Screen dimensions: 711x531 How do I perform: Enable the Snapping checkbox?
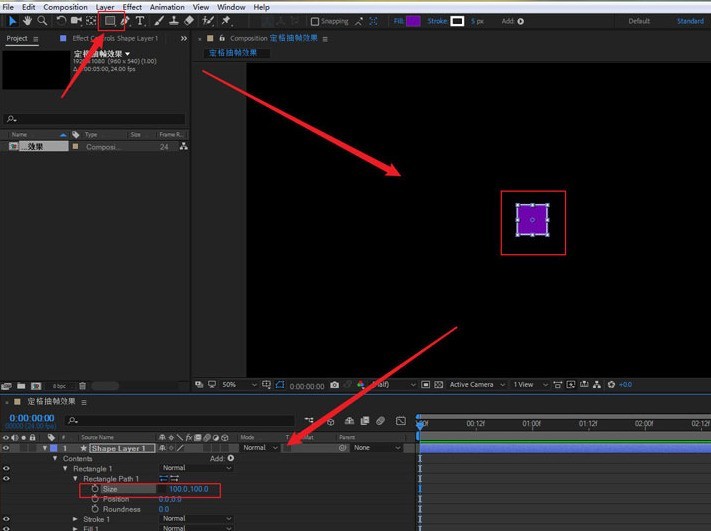(x=315, y=21)
